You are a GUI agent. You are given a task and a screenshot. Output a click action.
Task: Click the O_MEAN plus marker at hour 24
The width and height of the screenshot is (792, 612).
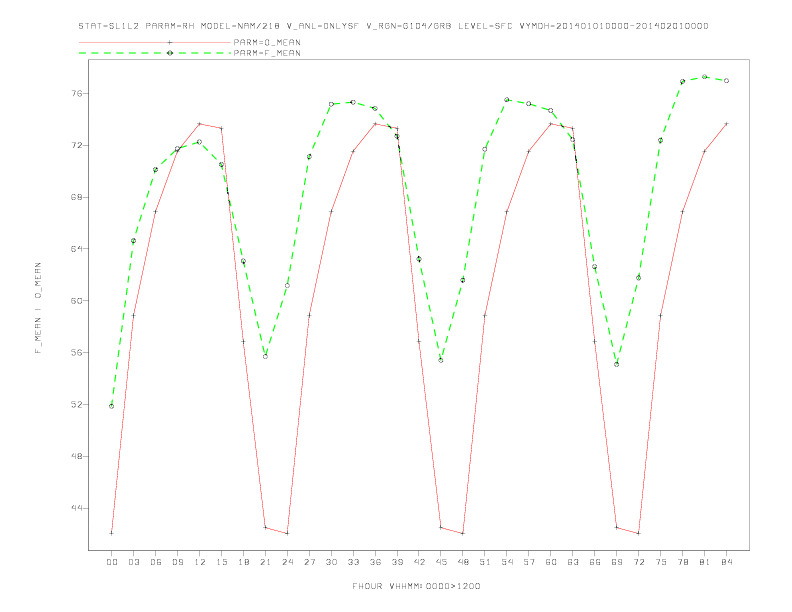point(287,533)
